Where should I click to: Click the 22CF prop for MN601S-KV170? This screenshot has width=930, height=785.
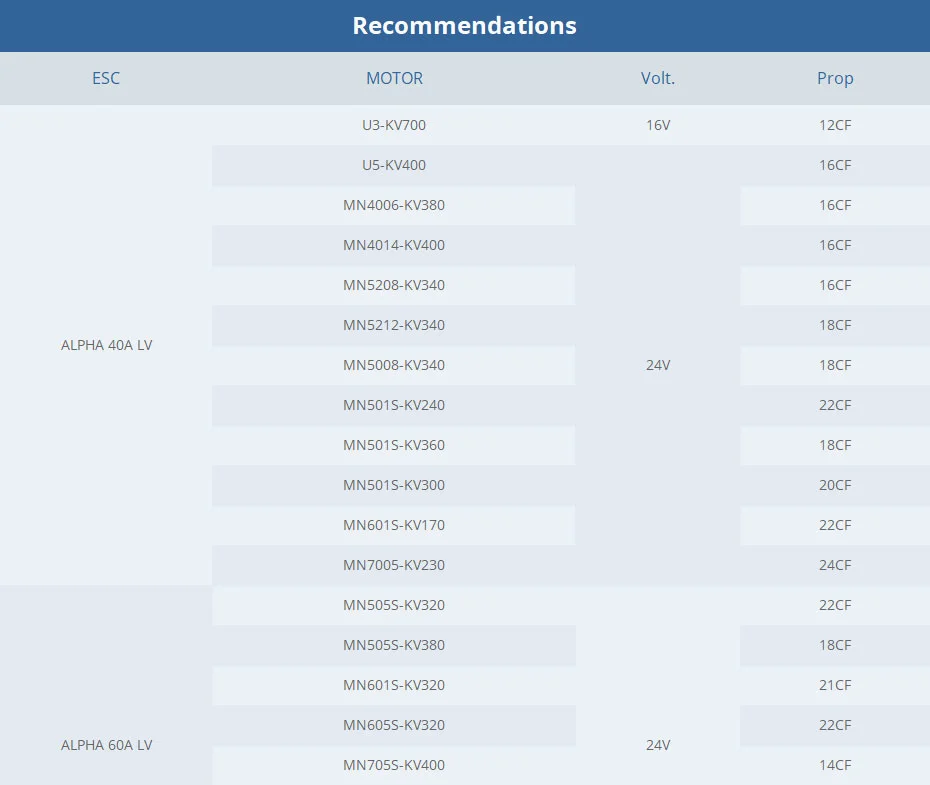coord(835,525)
